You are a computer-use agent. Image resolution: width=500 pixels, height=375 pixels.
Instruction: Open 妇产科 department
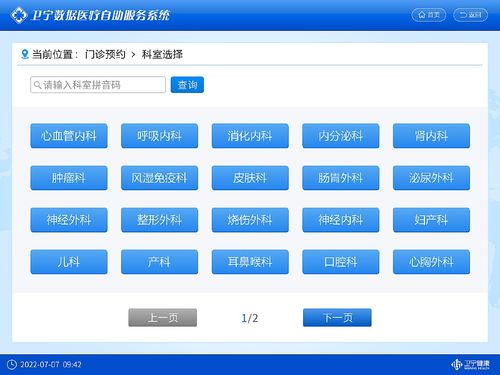click(x=431, y=220)
